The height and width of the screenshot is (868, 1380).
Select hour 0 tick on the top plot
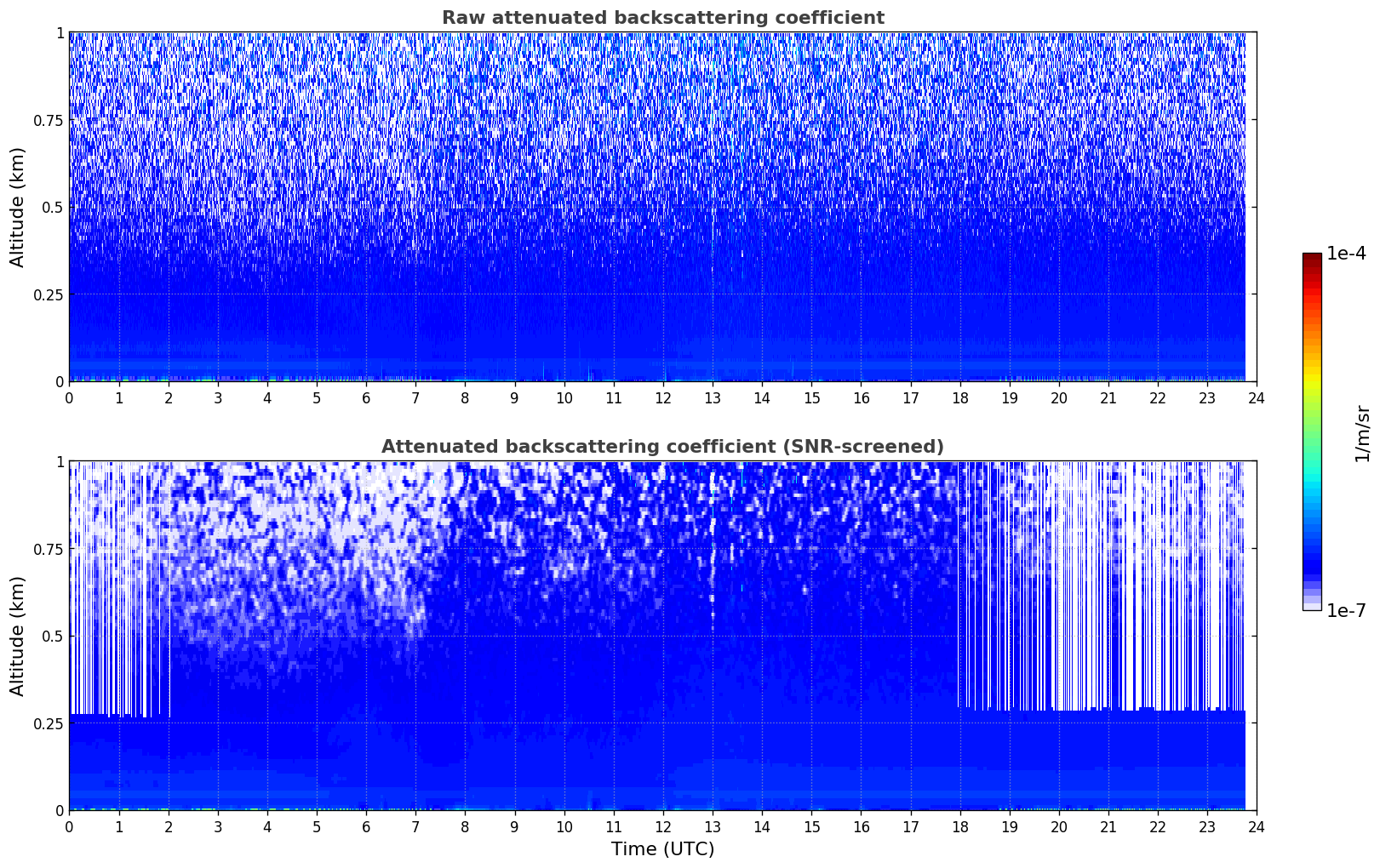(x=69, y=397)
